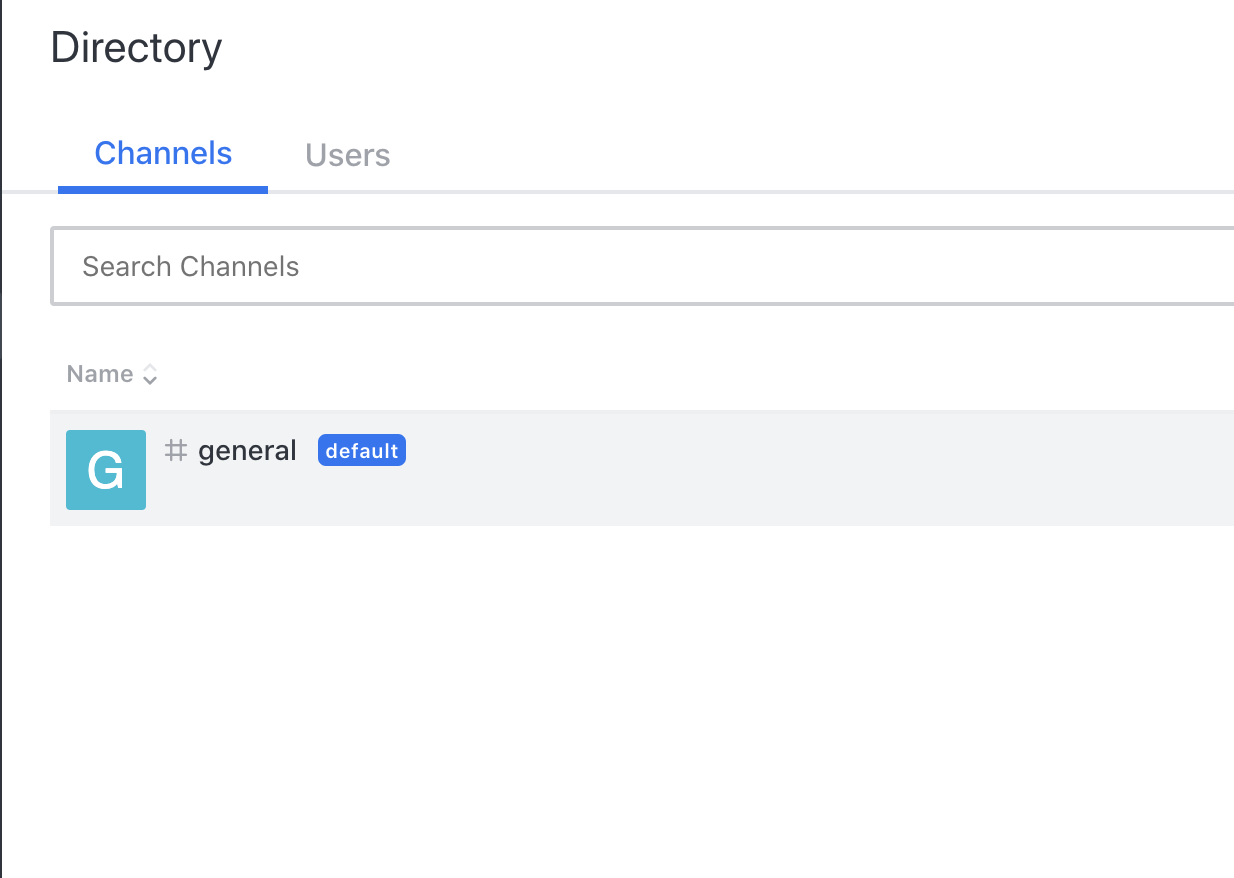
Task: Click the up arrow of Name sort icon
Action: point(150,369)
